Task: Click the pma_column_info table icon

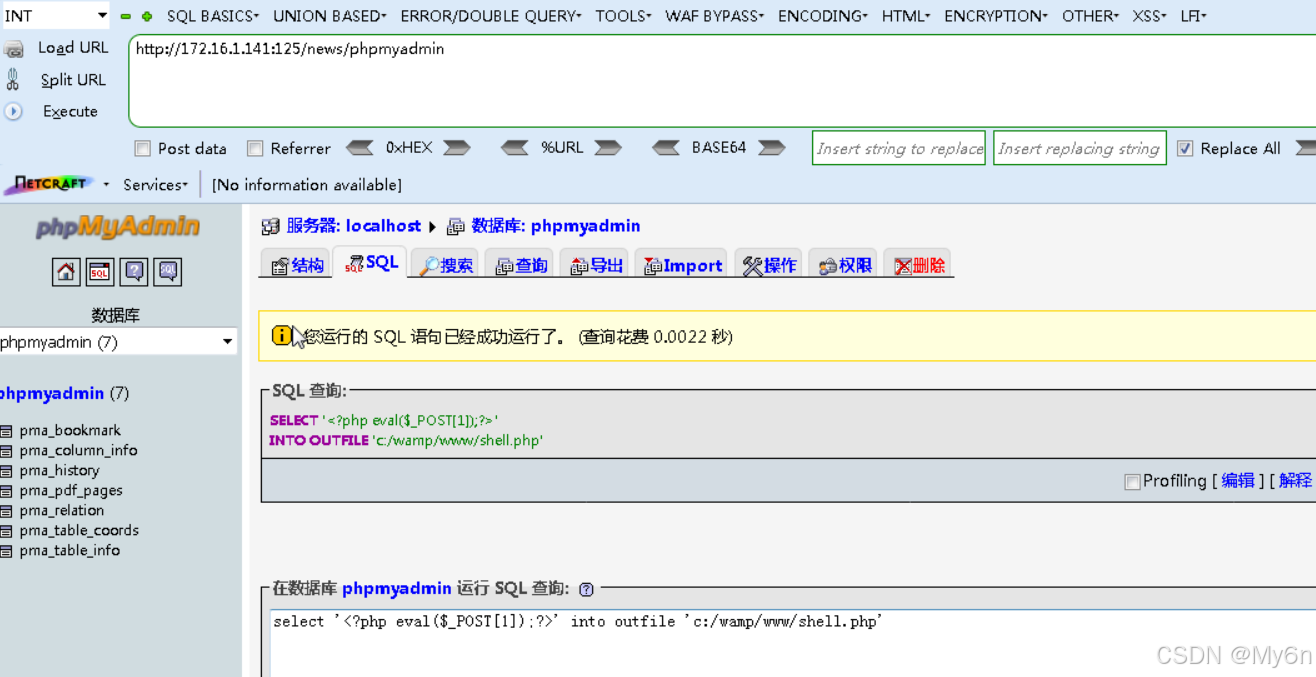Action: click(7, 451)
